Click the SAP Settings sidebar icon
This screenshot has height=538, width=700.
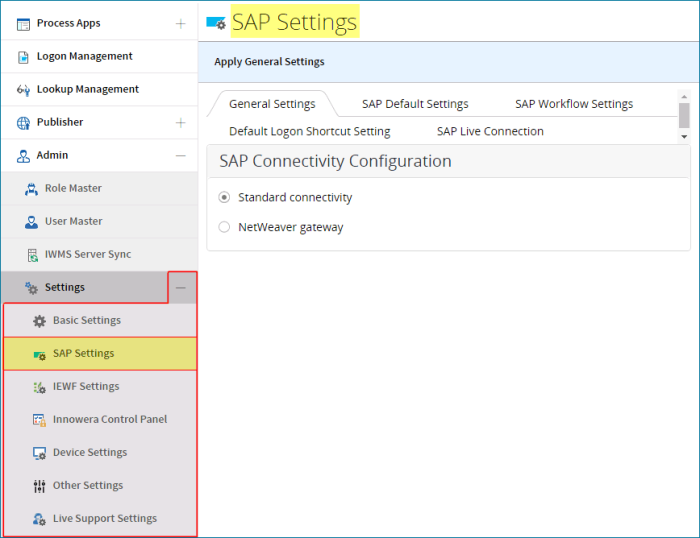39,355
